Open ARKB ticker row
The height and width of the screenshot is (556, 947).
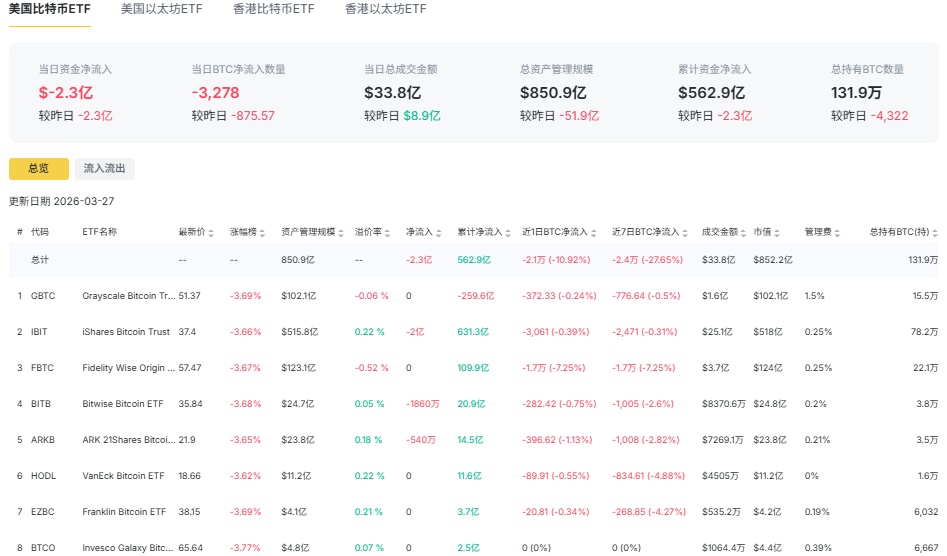pos(43,440)
